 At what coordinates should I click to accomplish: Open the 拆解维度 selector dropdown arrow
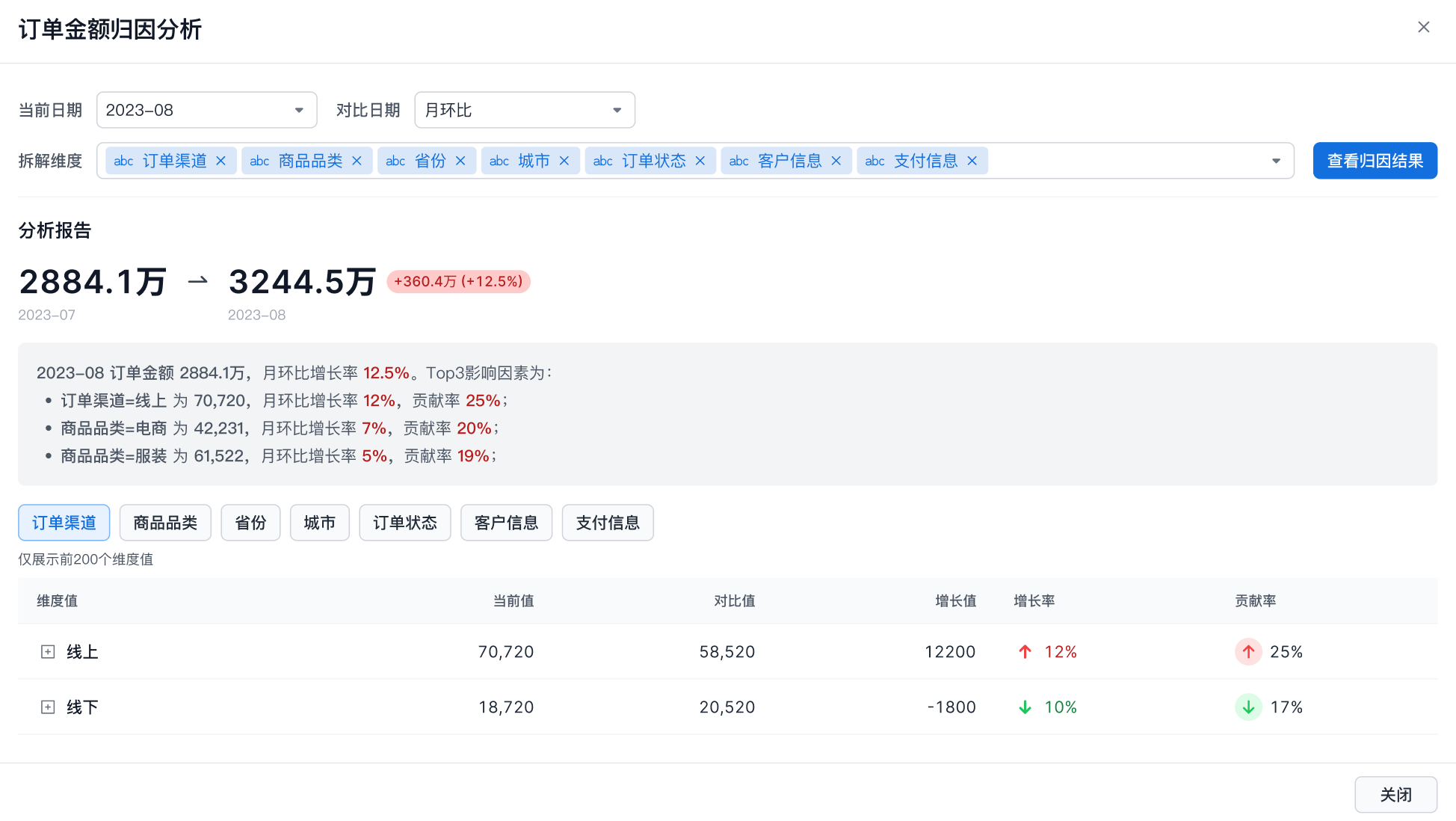pyautogui.click(x=1276, y=161)
